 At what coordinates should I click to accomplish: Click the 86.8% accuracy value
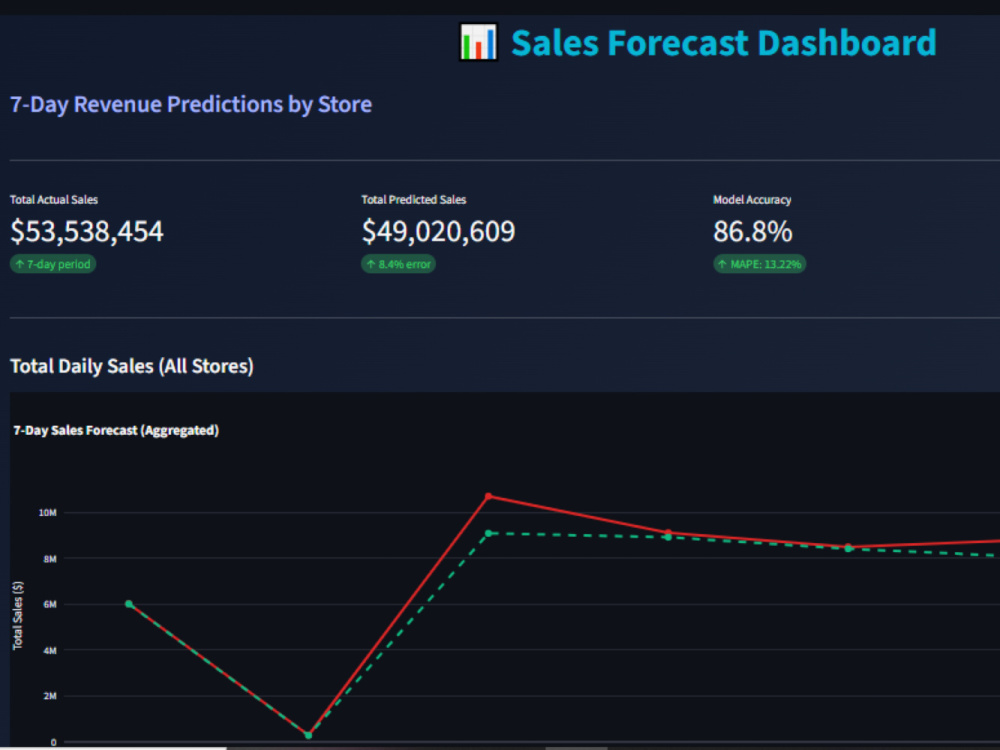tap(753, 231)
